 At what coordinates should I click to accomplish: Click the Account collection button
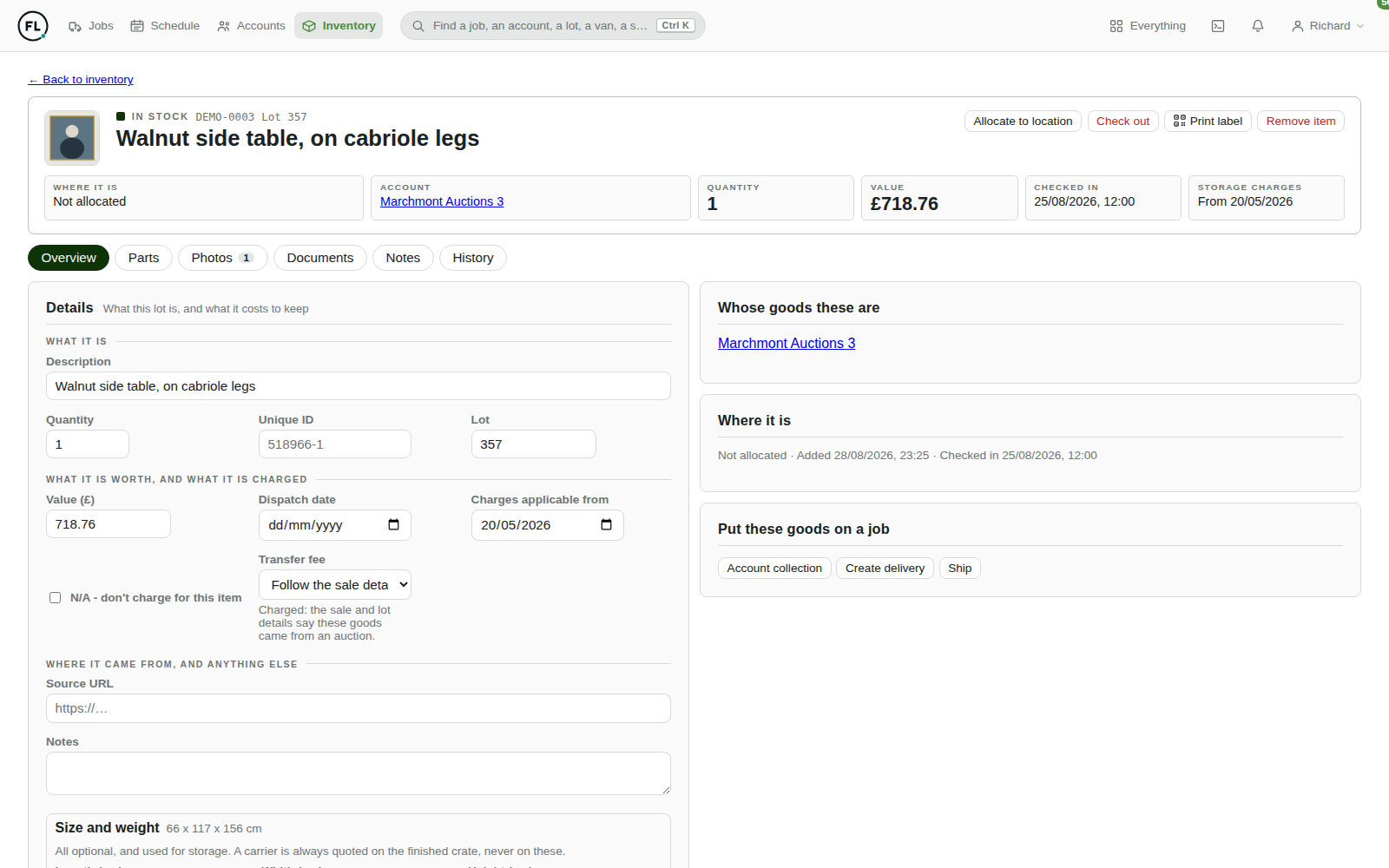[774, 569]
